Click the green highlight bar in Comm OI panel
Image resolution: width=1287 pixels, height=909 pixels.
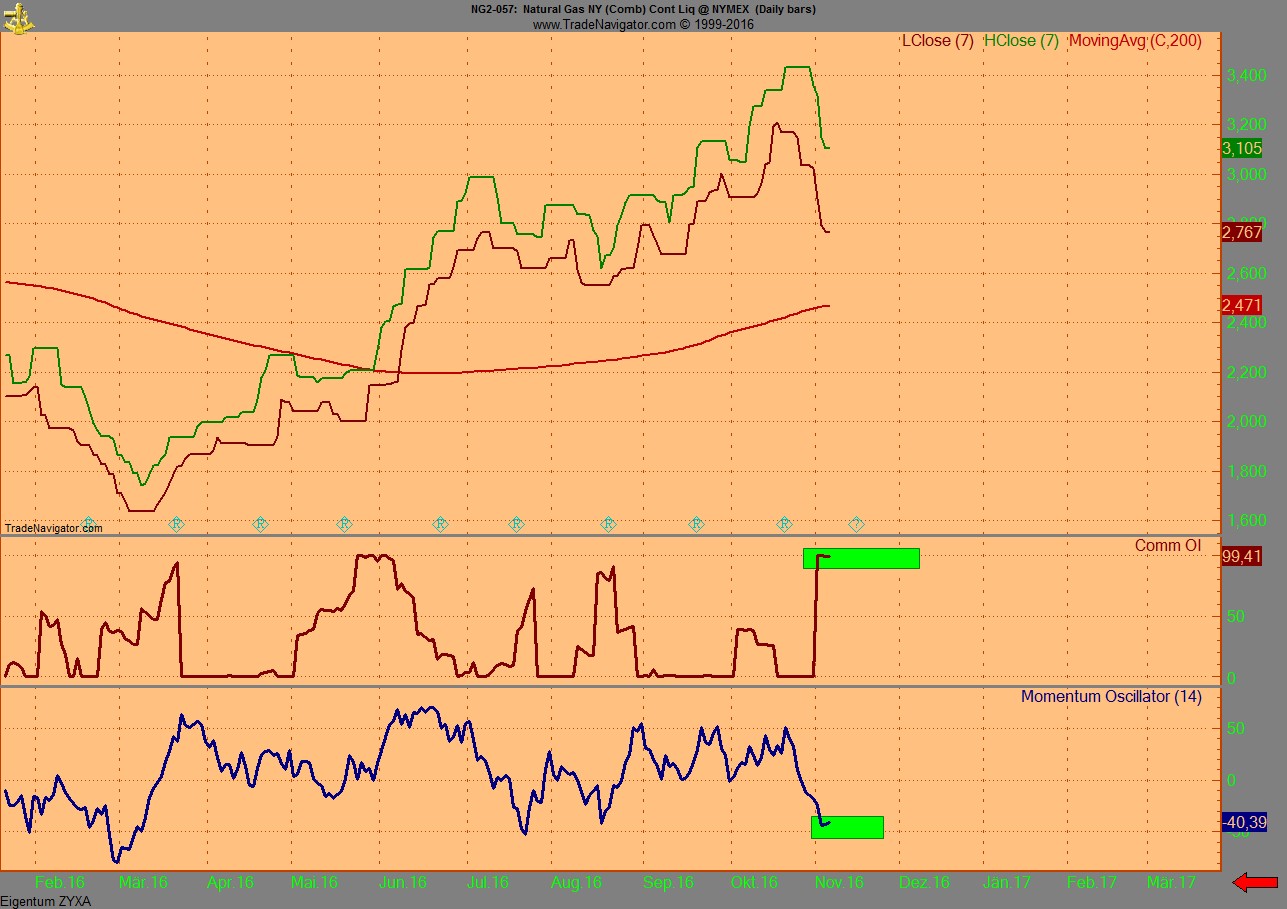[x=862, y=558]
